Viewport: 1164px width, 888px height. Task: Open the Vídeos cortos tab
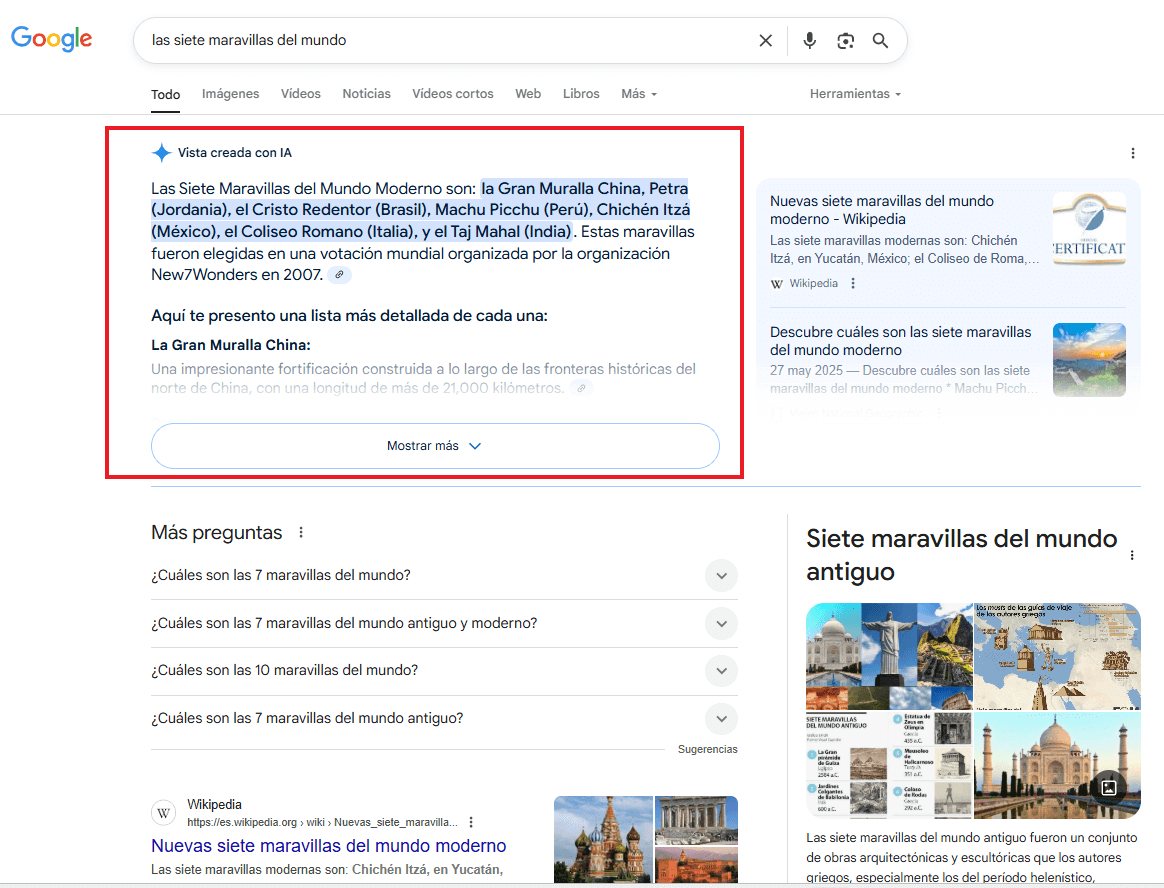point(453,94)
